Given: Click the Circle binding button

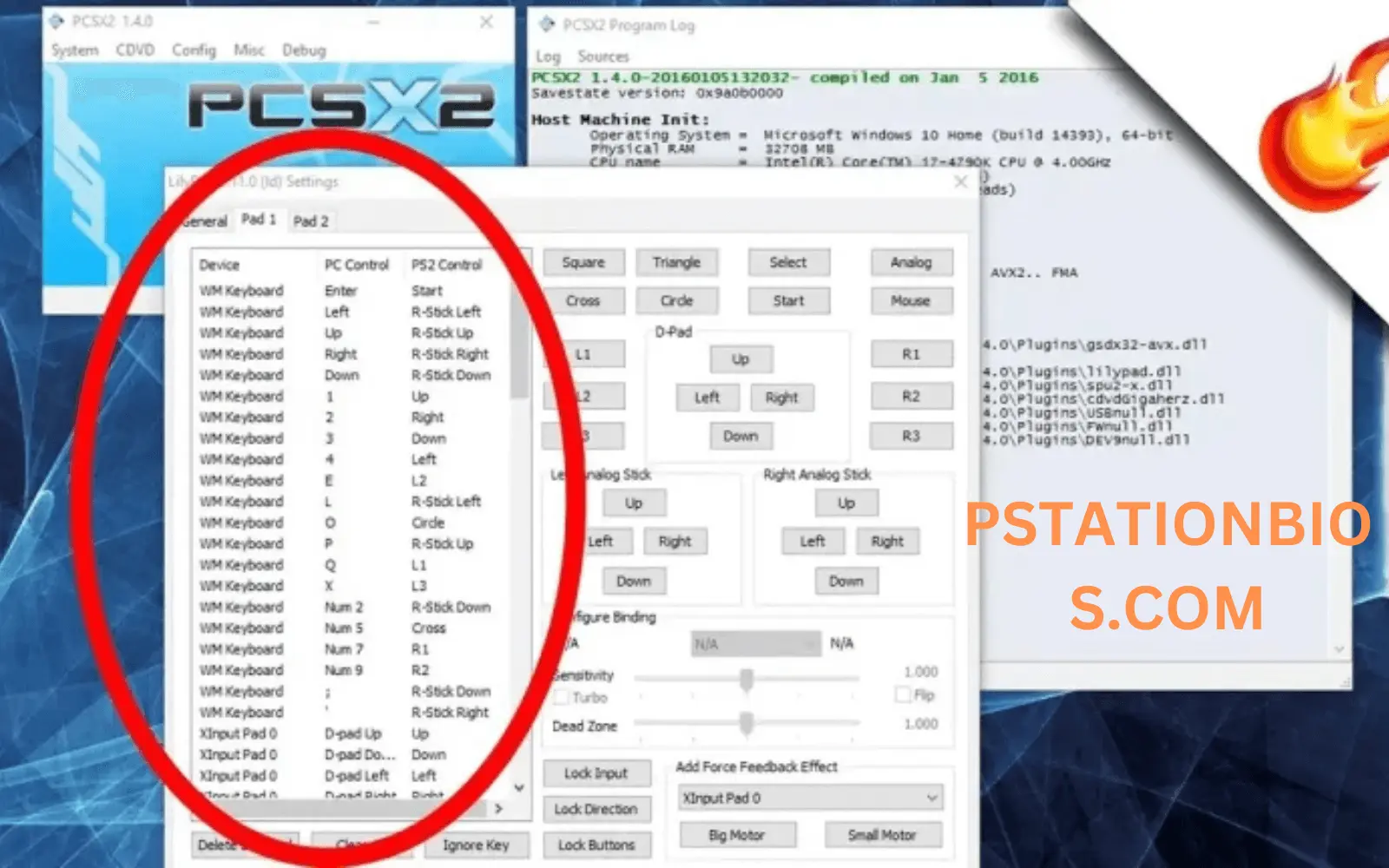Looking at the screenshot, I should click(676, 300).
